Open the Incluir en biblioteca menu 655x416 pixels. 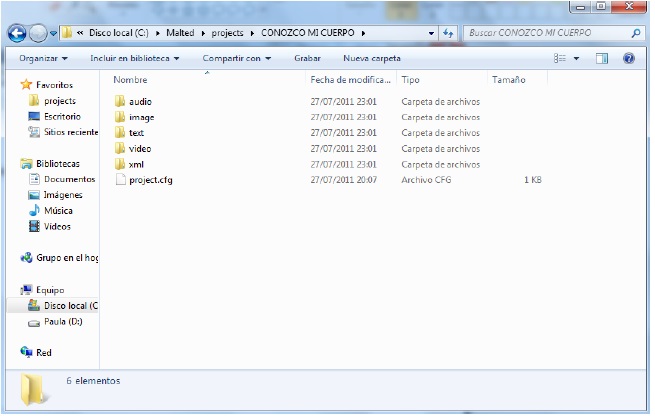pos(135,58)
